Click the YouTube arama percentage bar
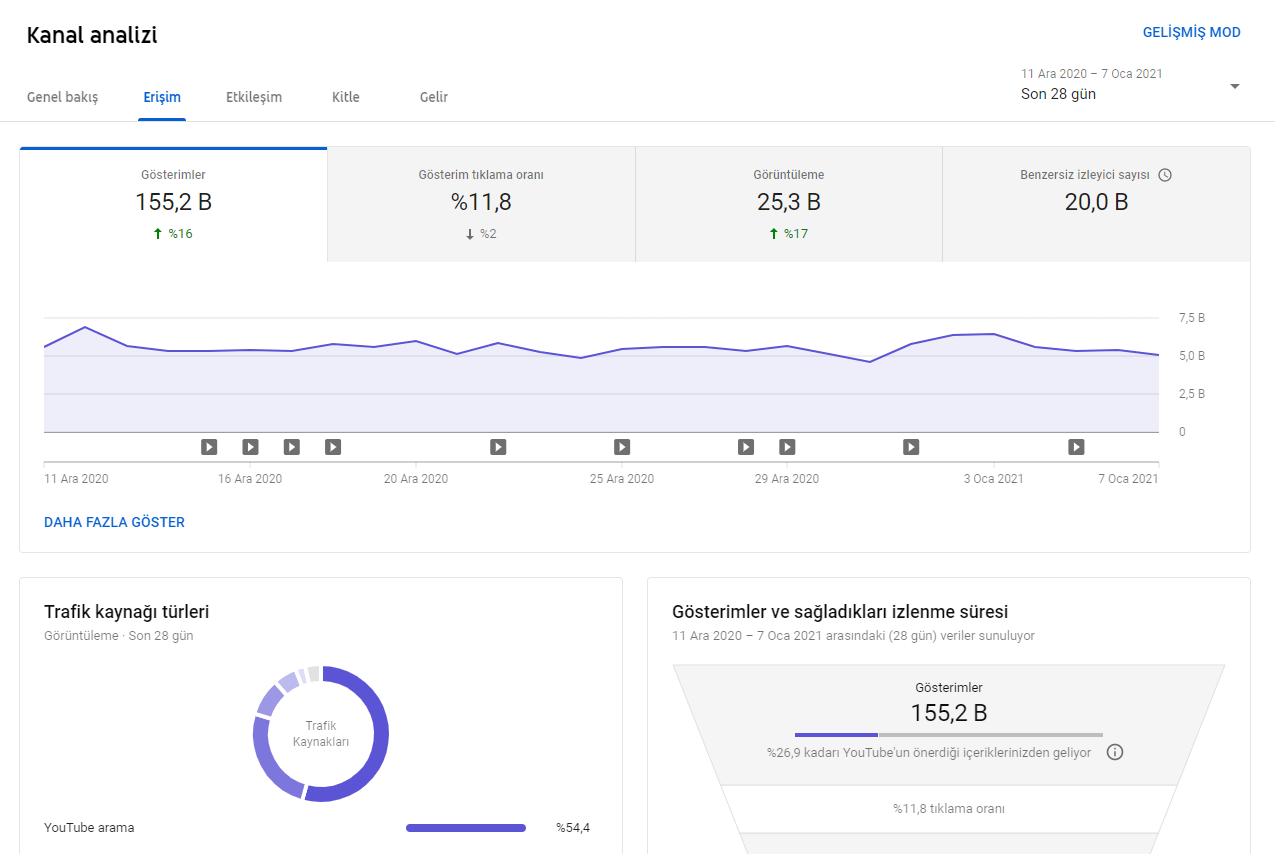The image size is (1275, 854). [466, 828]
